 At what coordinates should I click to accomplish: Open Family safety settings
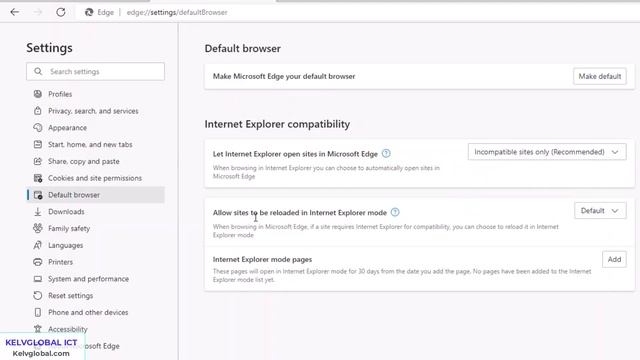point(69,229)
